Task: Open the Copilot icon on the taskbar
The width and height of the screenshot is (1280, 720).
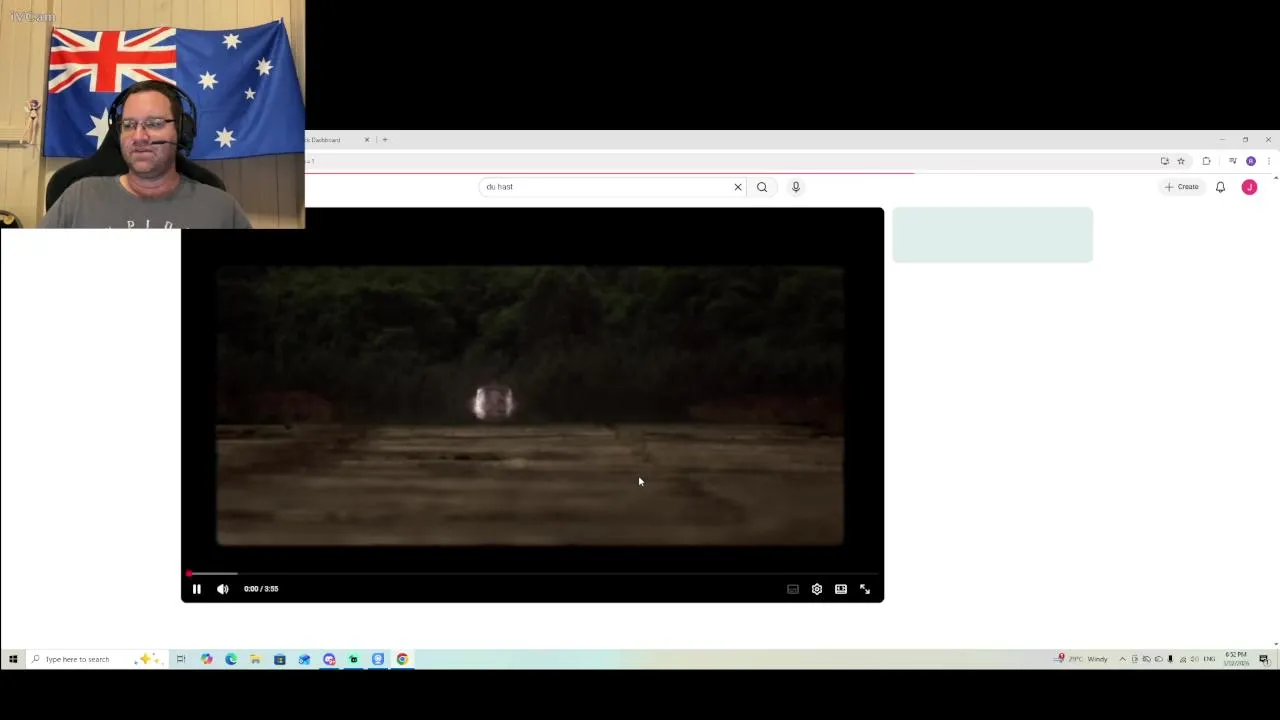Action: click(206, 659)
